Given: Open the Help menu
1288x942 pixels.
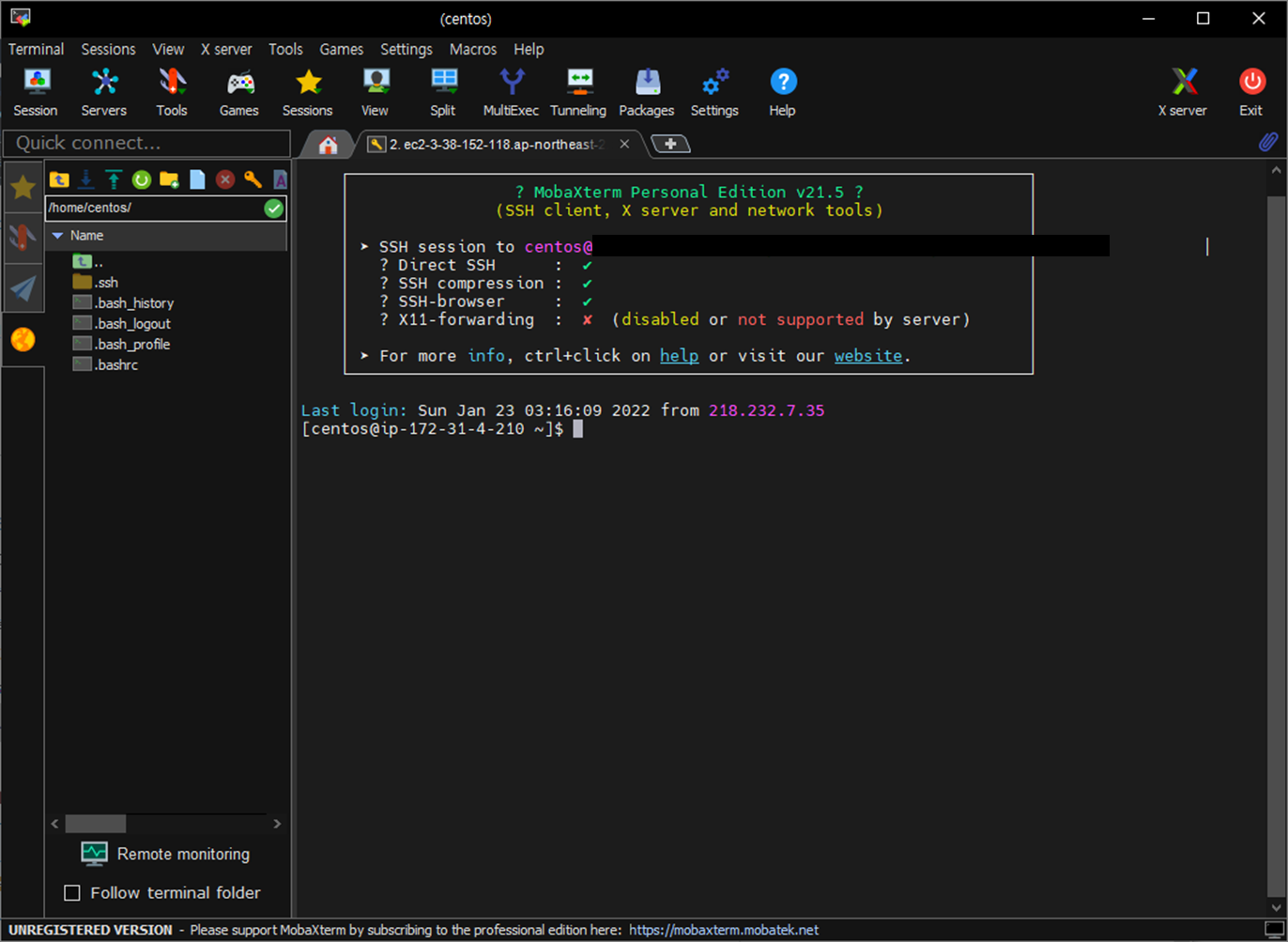Looking at the screenshot, I should 529,49.
